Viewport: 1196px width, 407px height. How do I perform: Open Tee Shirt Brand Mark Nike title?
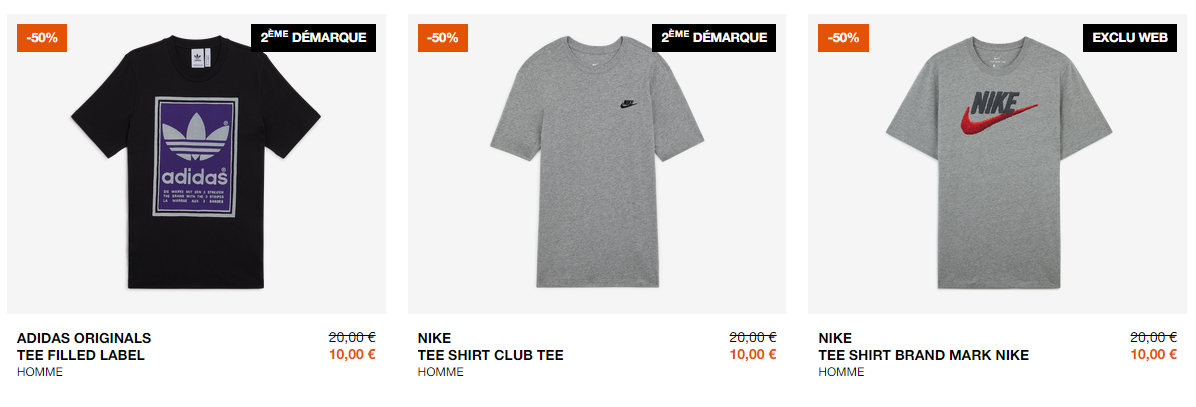924,355
